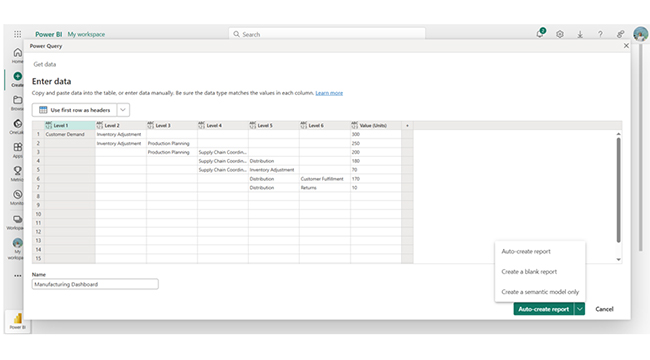Screen dimensions: 650x360
Task: Open My workspace avatar in sidebar
Action: pyautogui.click(x=17, y=243)
